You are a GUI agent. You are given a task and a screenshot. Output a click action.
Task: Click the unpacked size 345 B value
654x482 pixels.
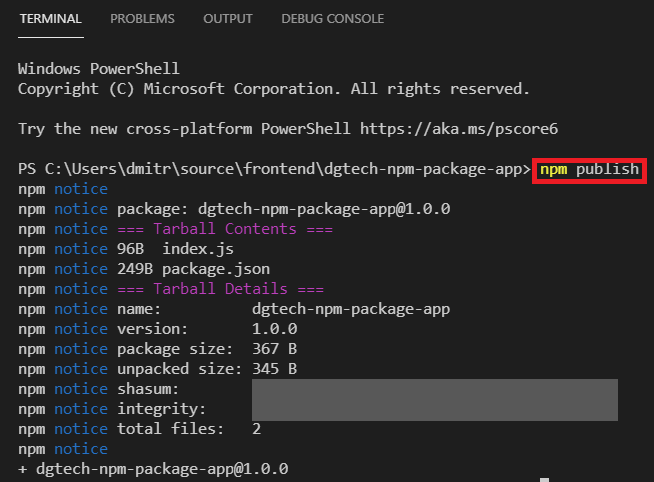(x=274, y=369)
